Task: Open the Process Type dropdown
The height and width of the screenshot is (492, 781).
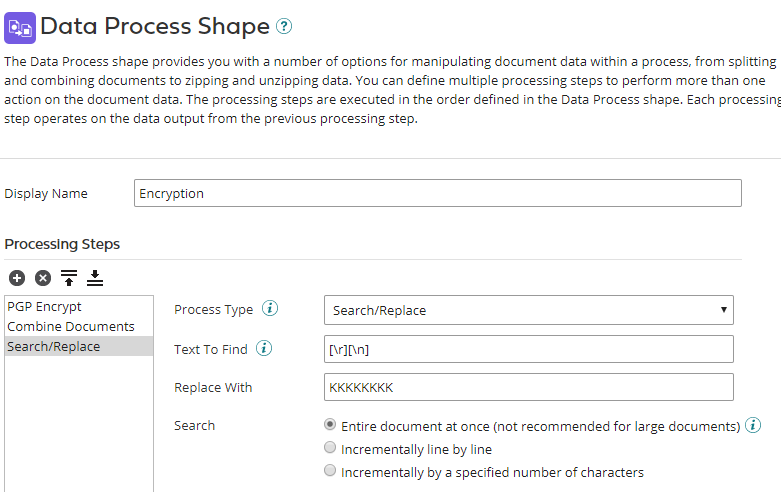Action: 529,310
